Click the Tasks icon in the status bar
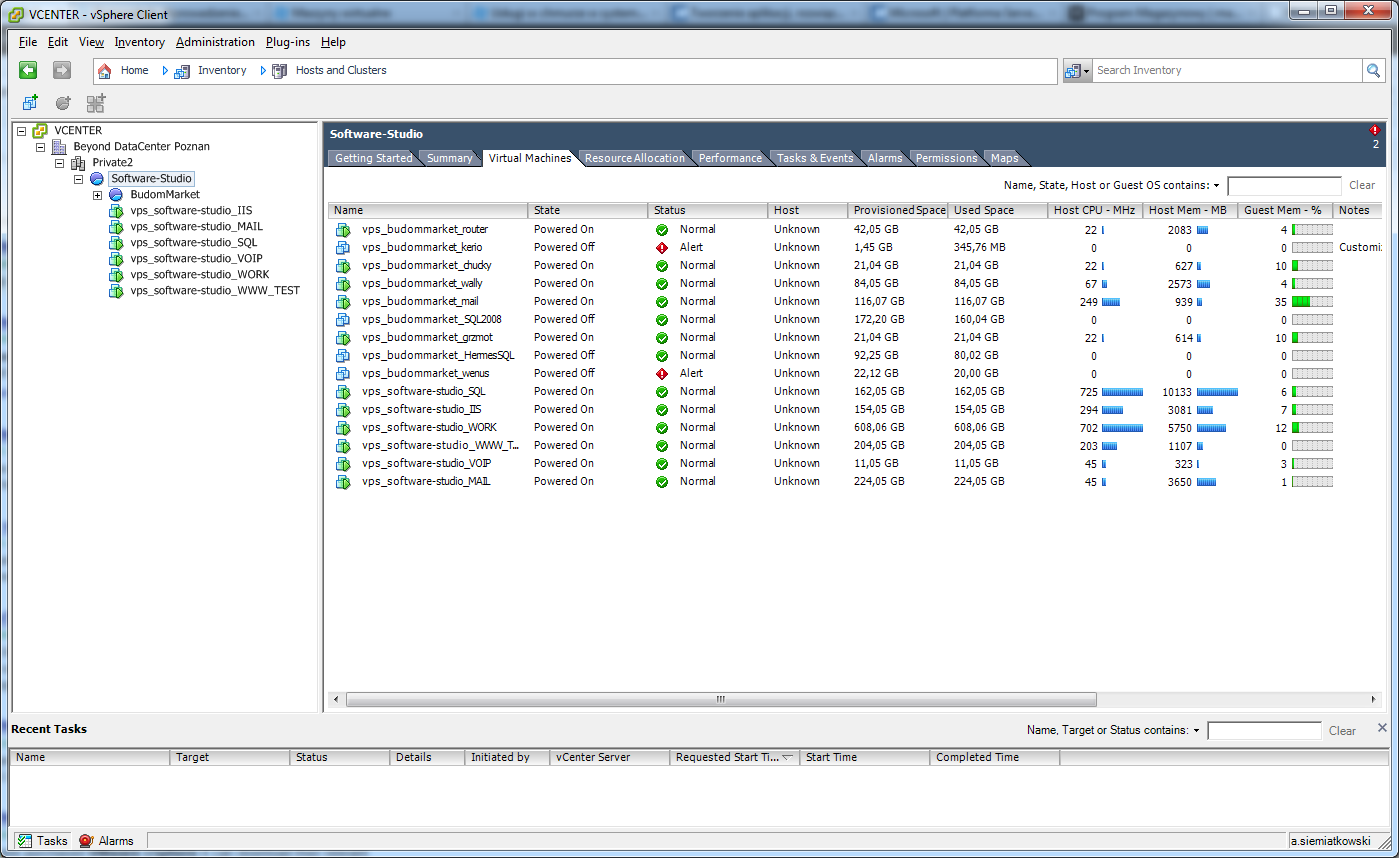Image resolution: width=1399 pixels, height=858 pixels. tap(25, 840)
